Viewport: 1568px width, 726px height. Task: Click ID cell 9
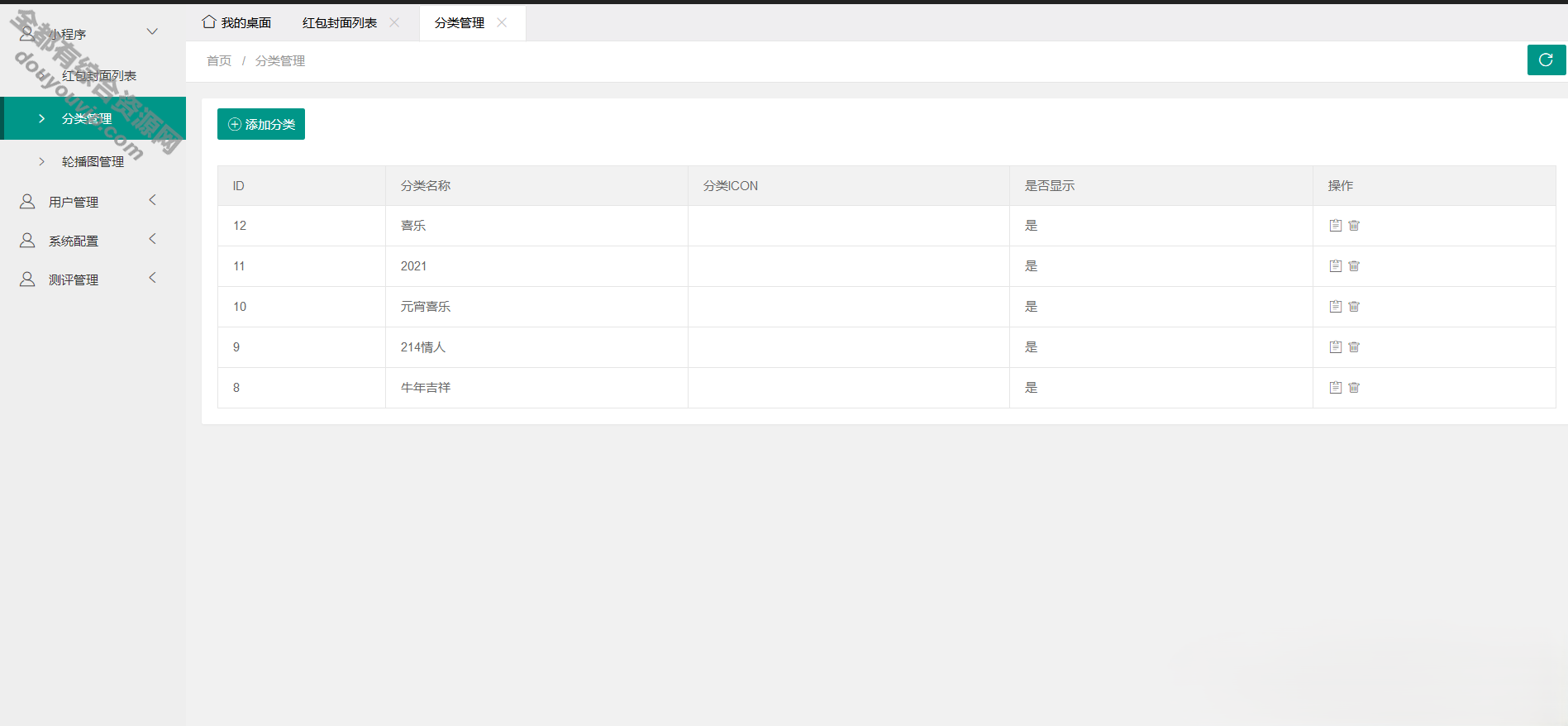tap(302, 347)
